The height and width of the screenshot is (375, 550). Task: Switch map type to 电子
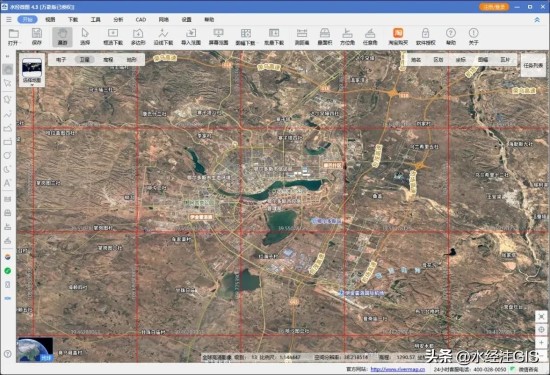click(x=61, y=60)
